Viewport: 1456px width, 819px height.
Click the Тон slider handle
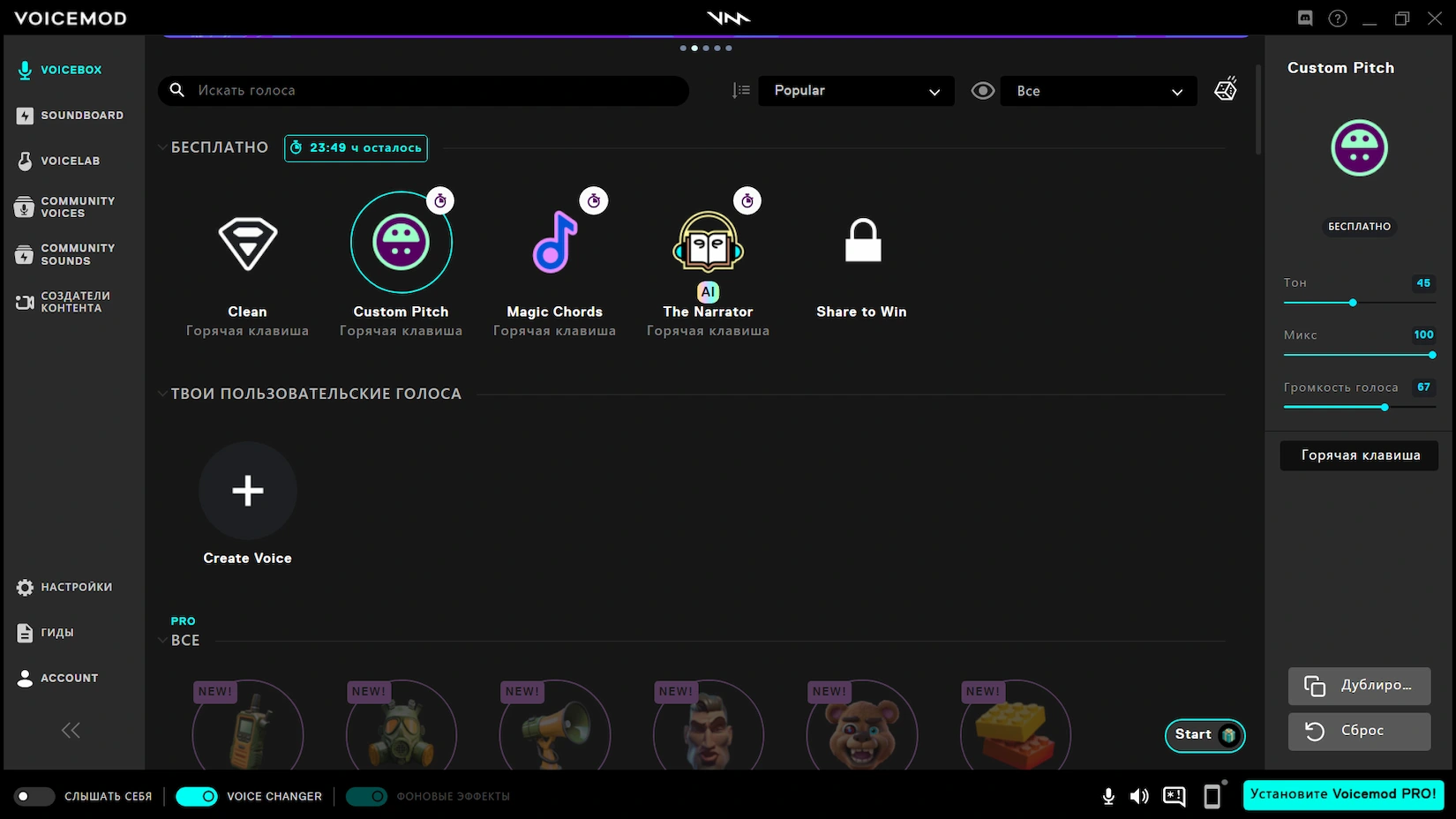[1353, 303]
